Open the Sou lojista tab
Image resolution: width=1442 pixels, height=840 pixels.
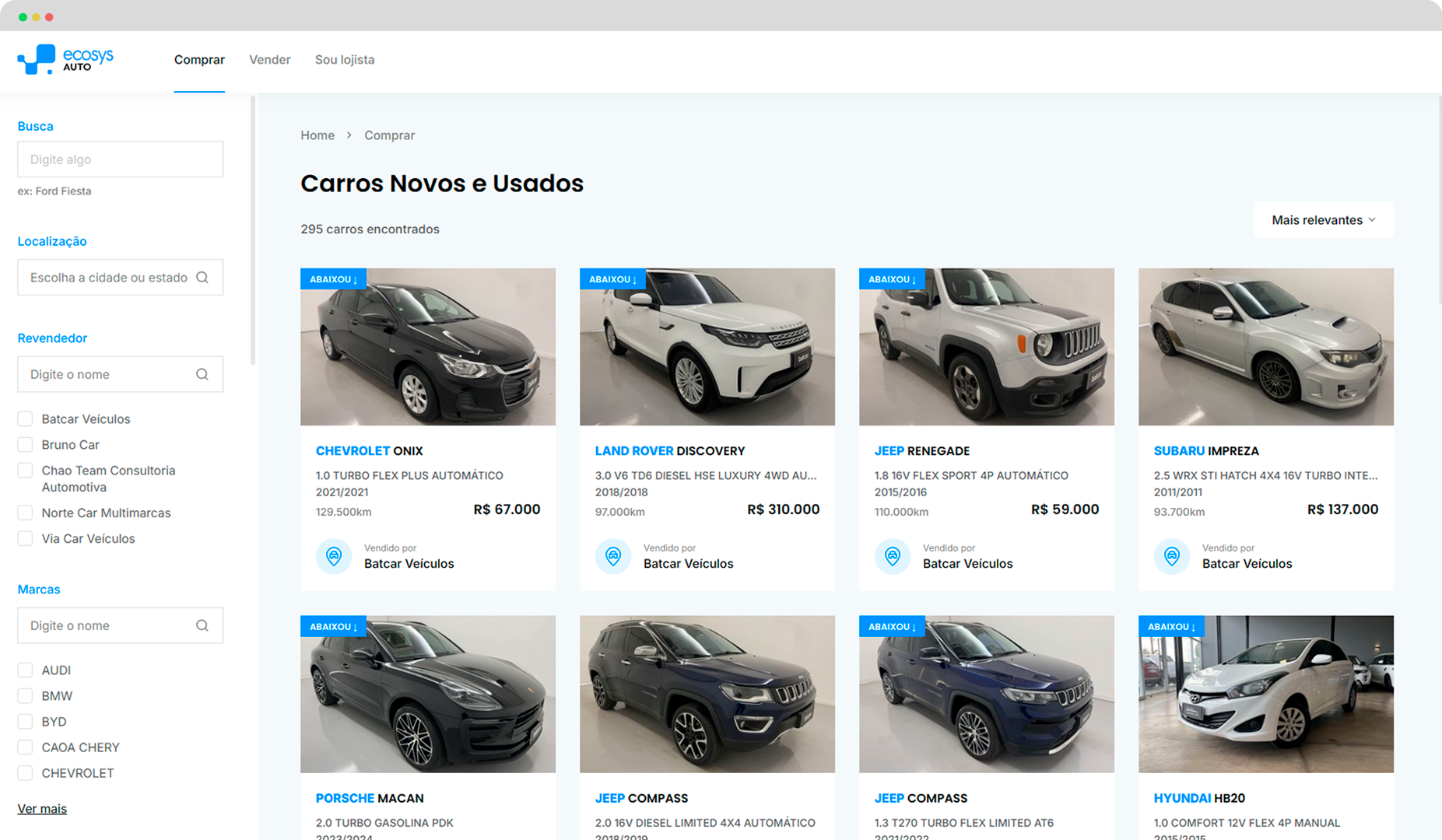345,60
